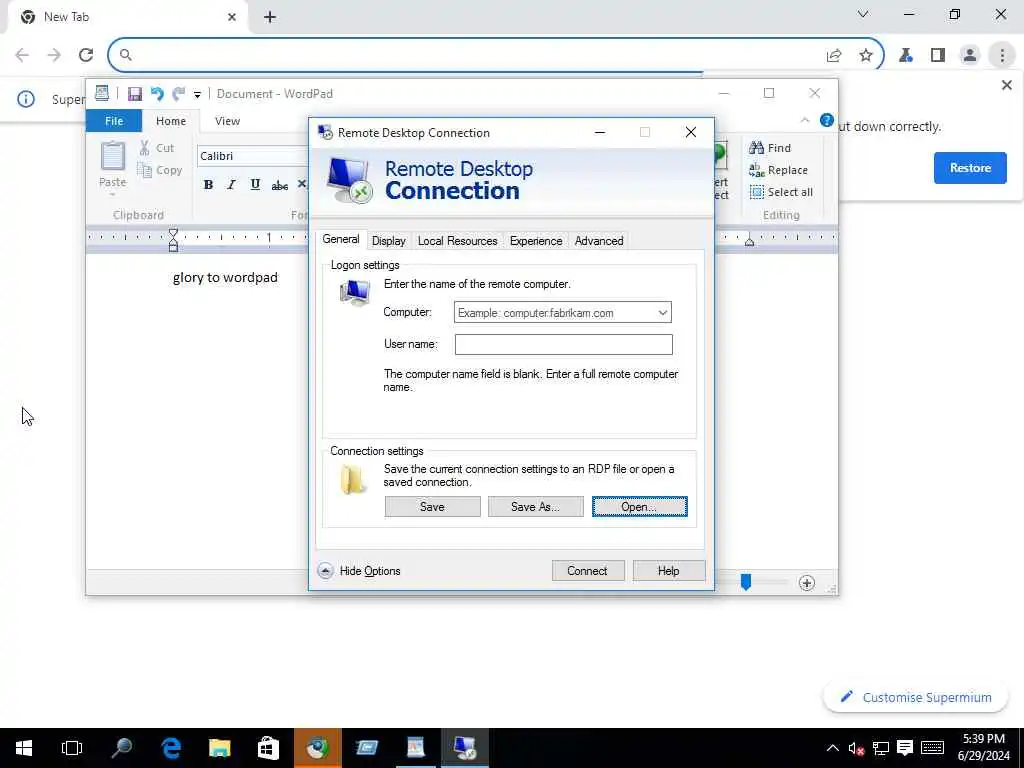This screenshot has width=1024, height=768.
Task: Click Connect in Remote Desktop Connection
Action: click(x=588, y=571)
